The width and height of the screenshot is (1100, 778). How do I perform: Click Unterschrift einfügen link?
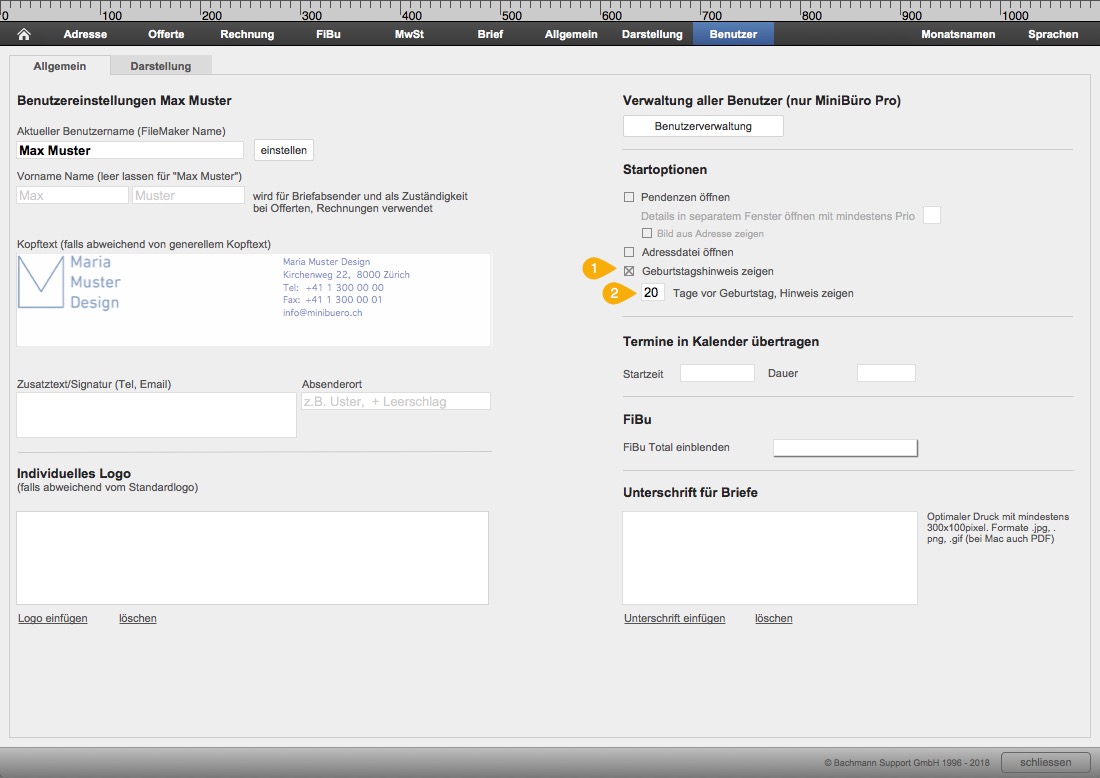tap(674, 618)
